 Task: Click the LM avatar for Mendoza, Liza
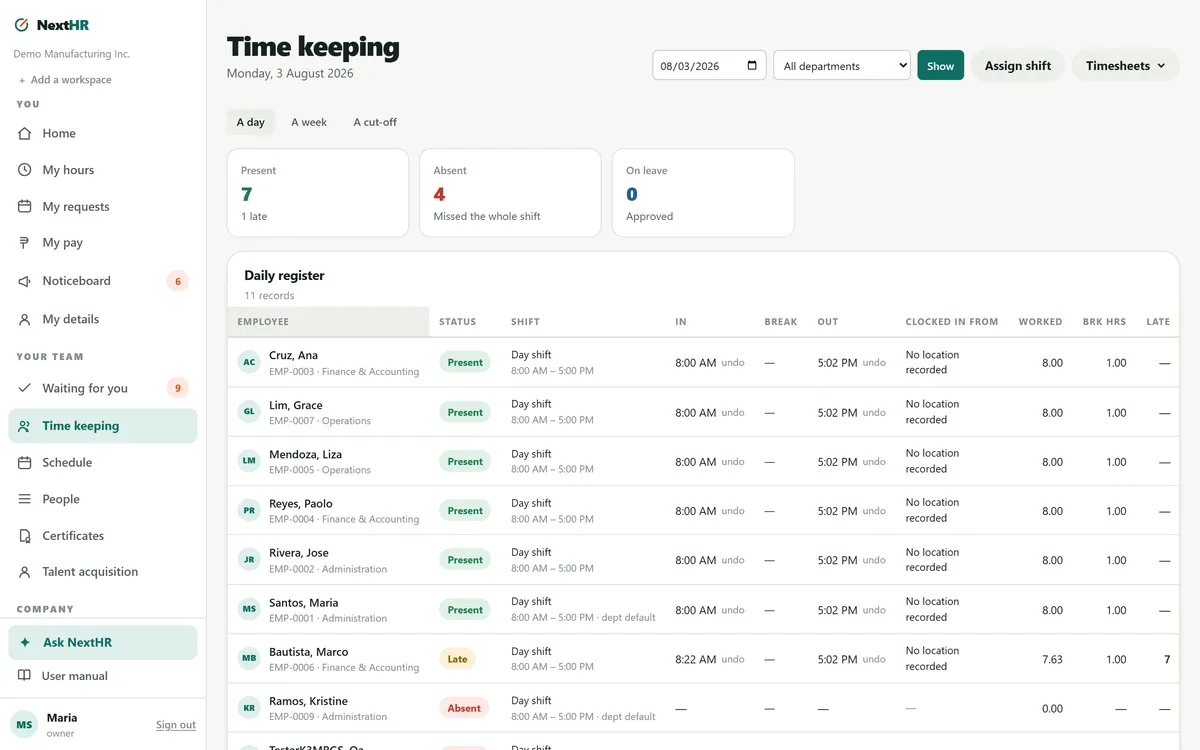249,461
